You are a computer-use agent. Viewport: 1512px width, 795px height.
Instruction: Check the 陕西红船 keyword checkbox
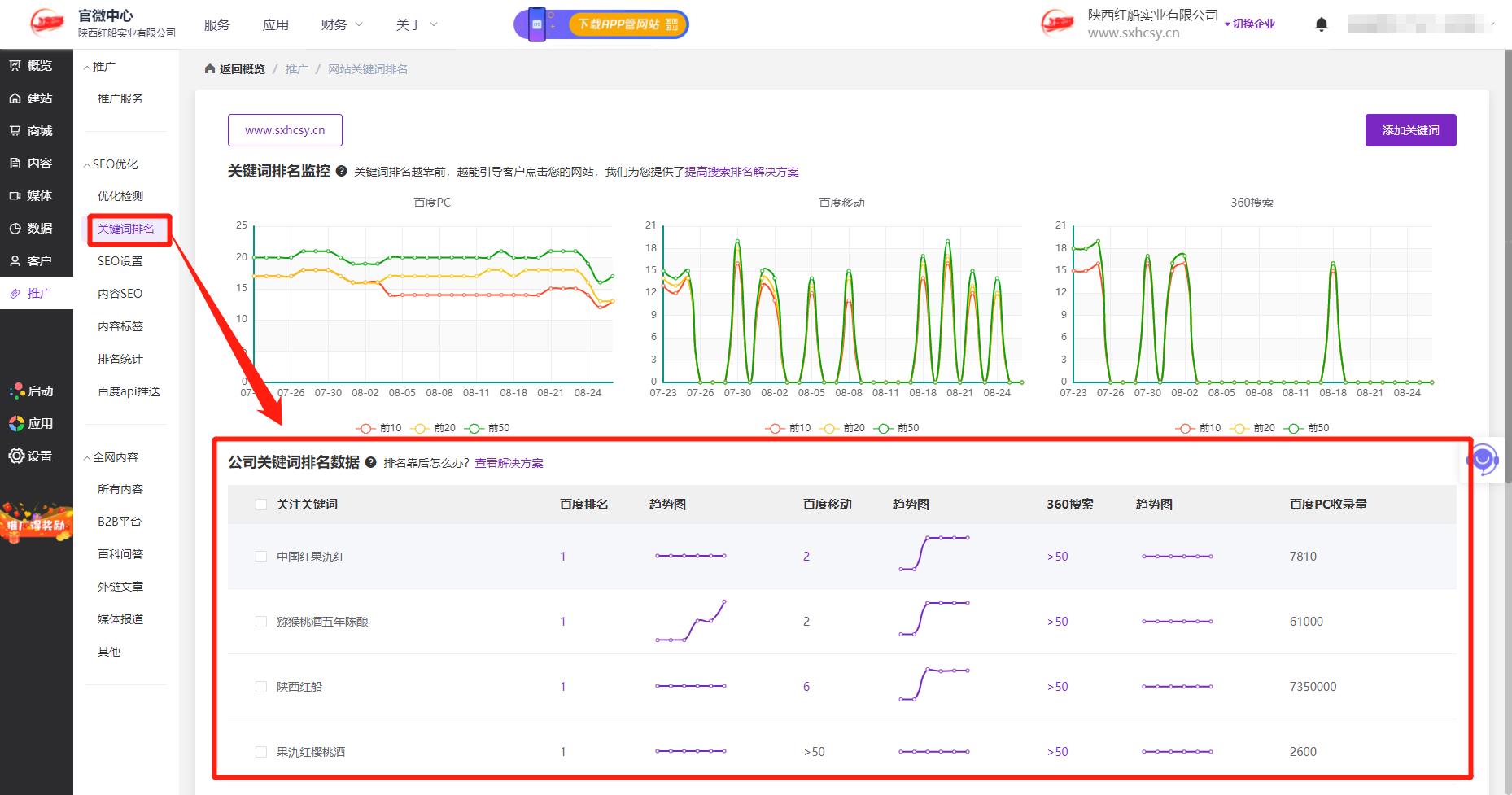261,686
